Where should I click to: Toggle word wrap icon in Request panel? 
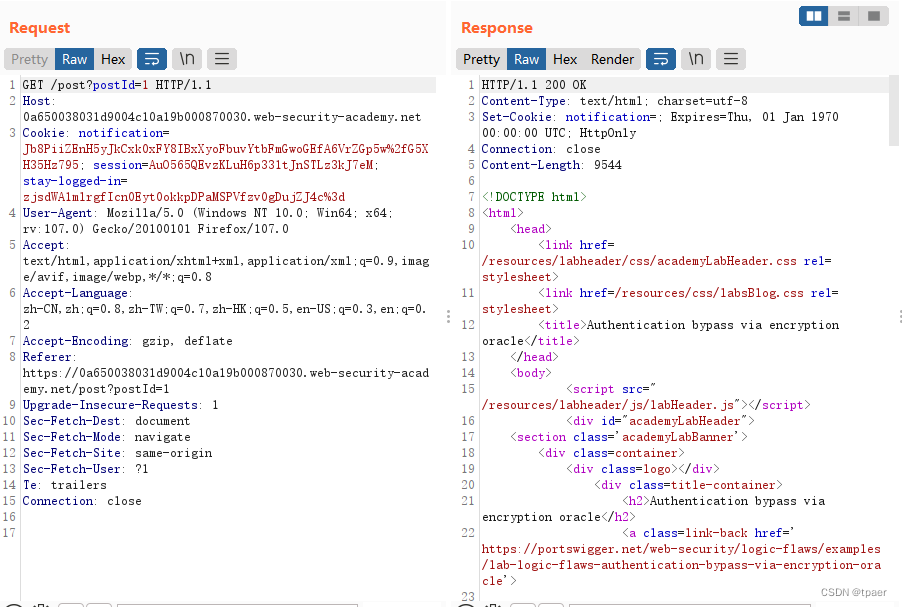(x=152, y=59)
